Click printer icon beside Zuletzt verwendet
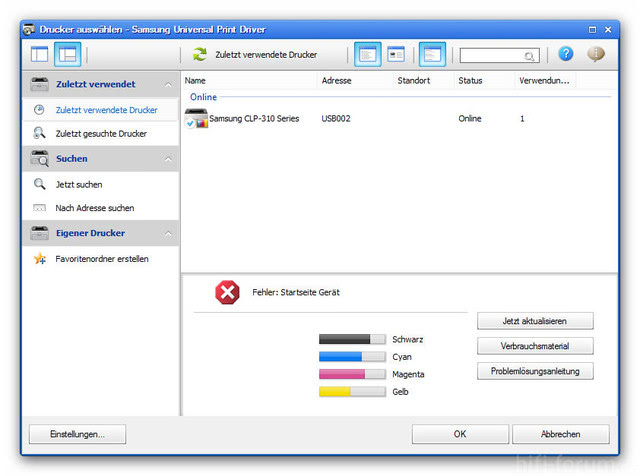Viewport: 640px width, 476px height. 40,85
